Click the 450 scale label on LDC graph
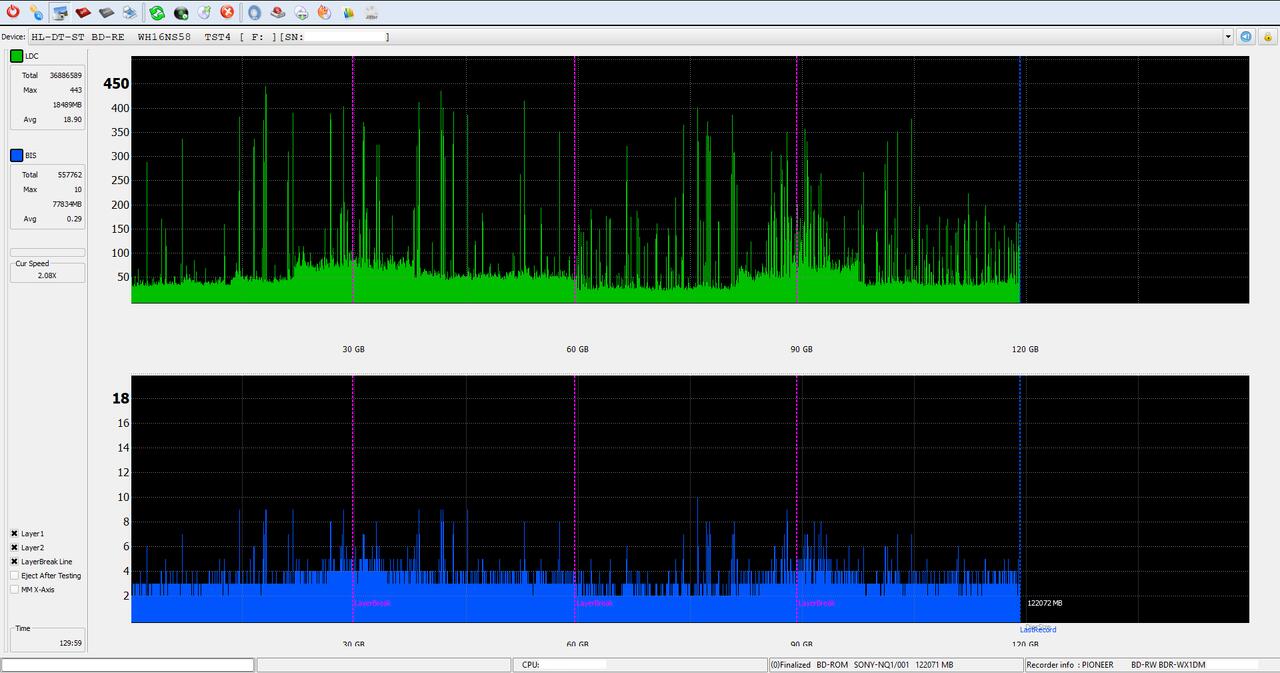 116,84
